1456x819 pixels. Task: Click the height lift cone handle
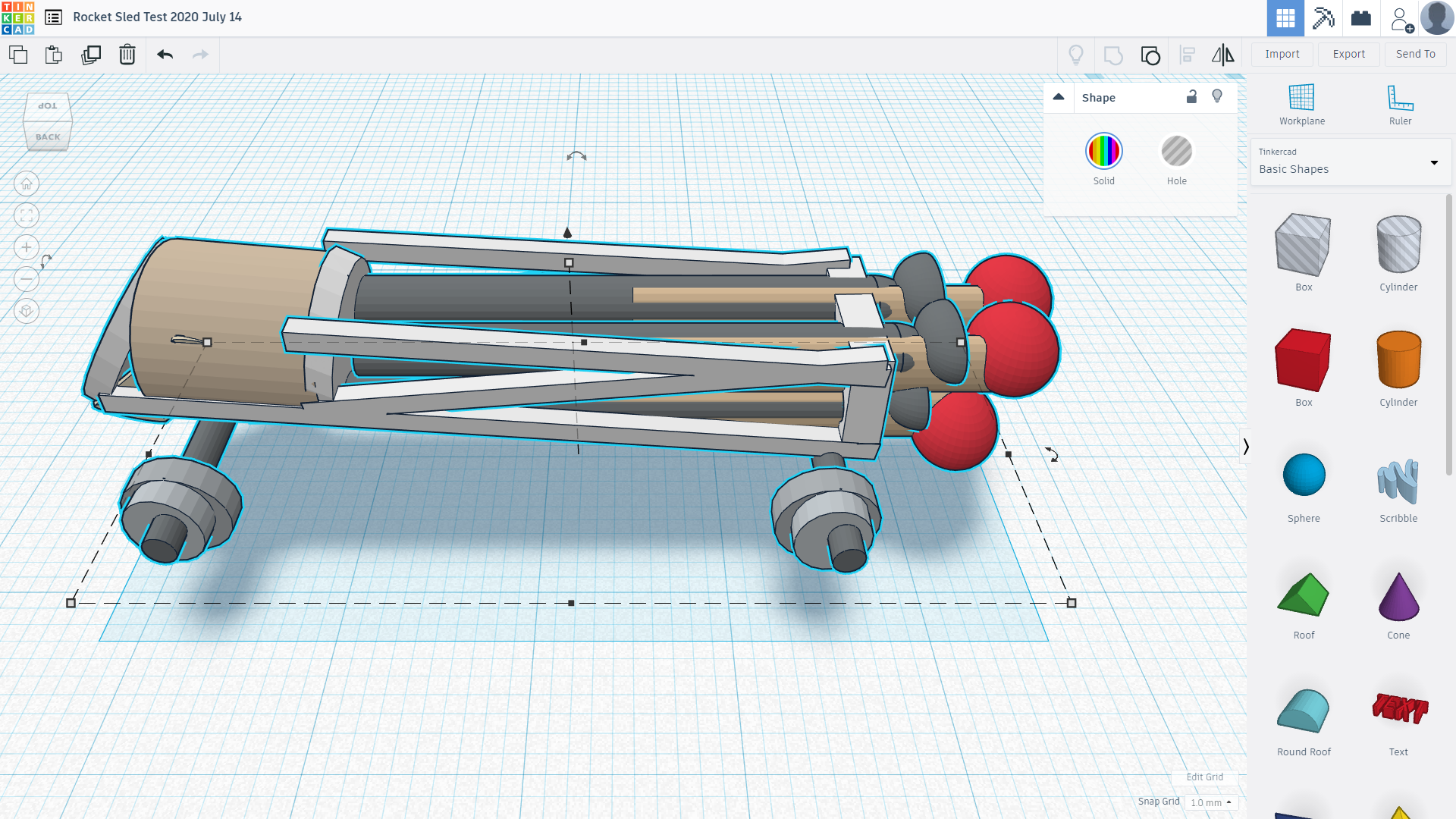tap(567, 233)
